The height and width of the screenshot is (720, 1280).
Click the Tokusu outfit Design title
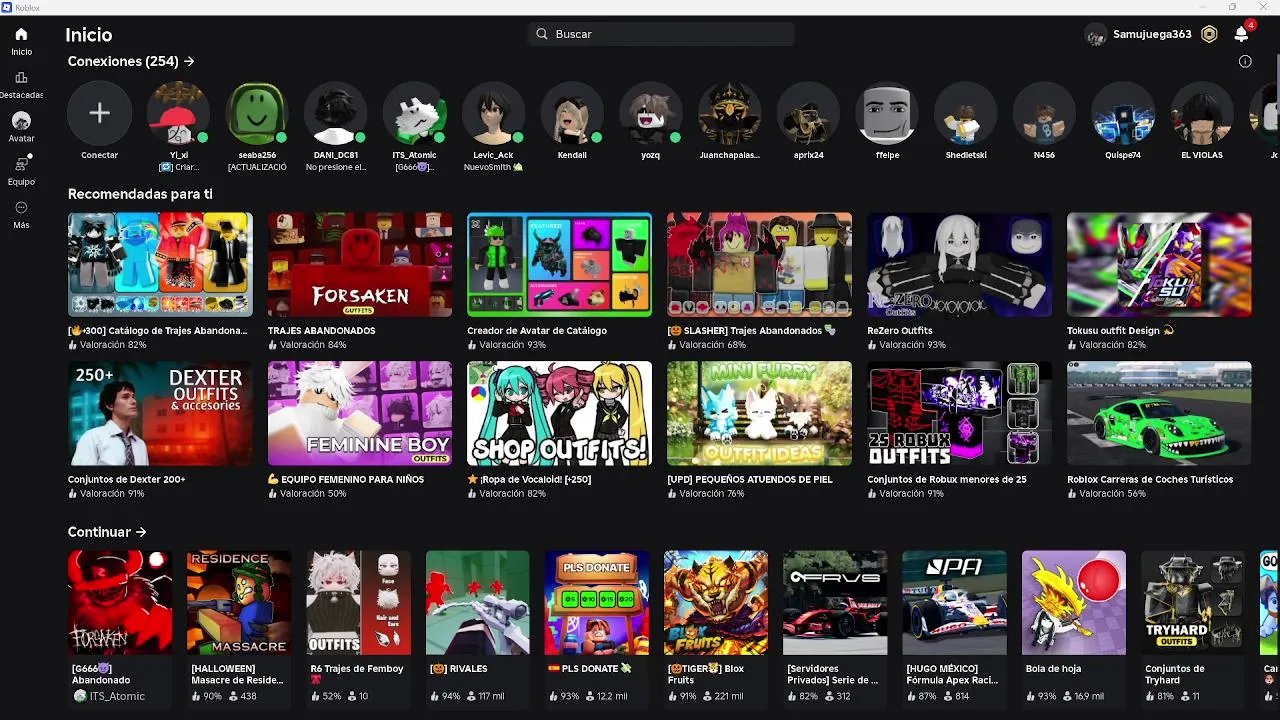tap(1120, 330)
